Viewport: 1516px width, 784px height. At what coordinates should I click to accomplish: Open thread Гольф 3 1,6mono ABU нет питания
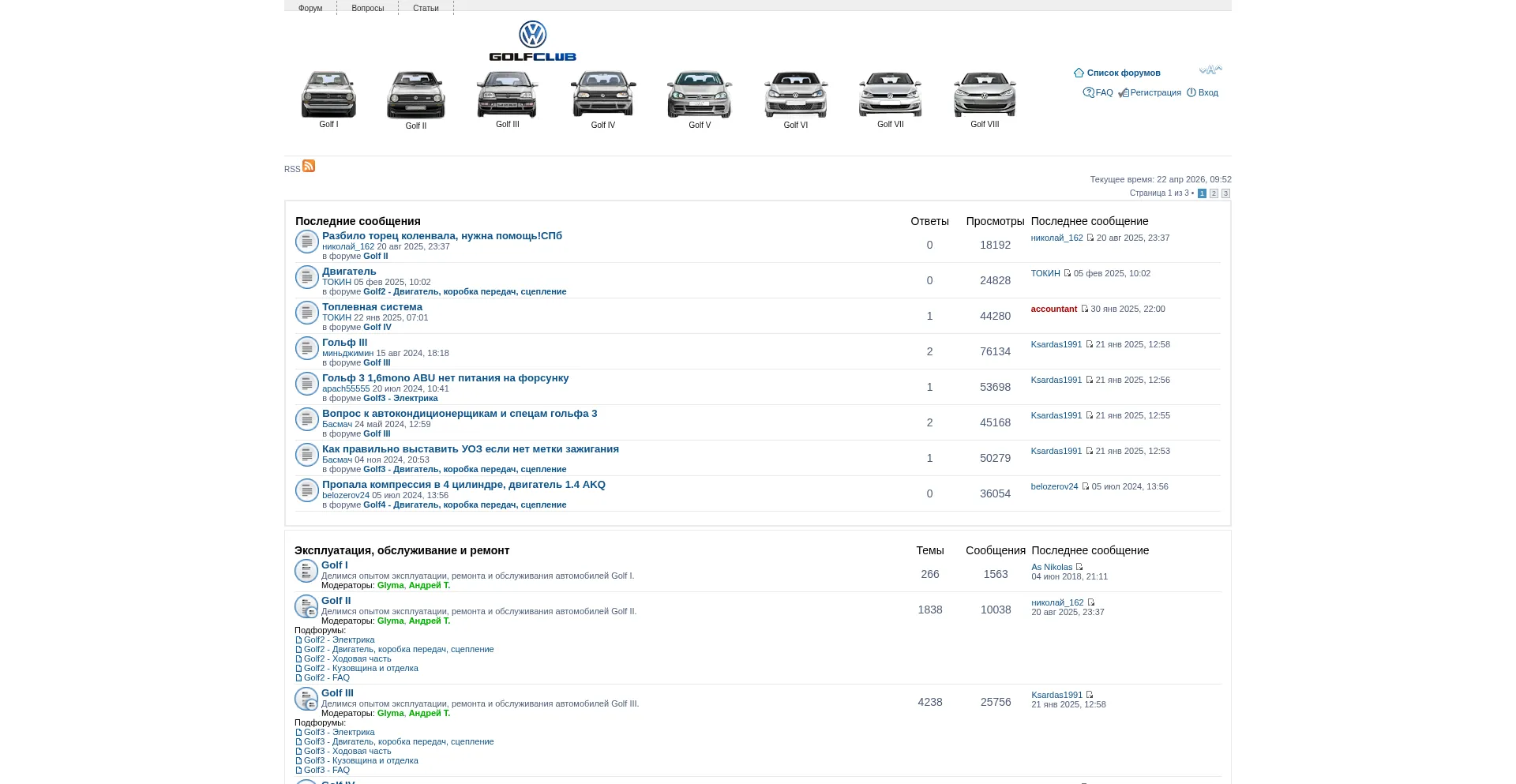[x=445, y=377]
